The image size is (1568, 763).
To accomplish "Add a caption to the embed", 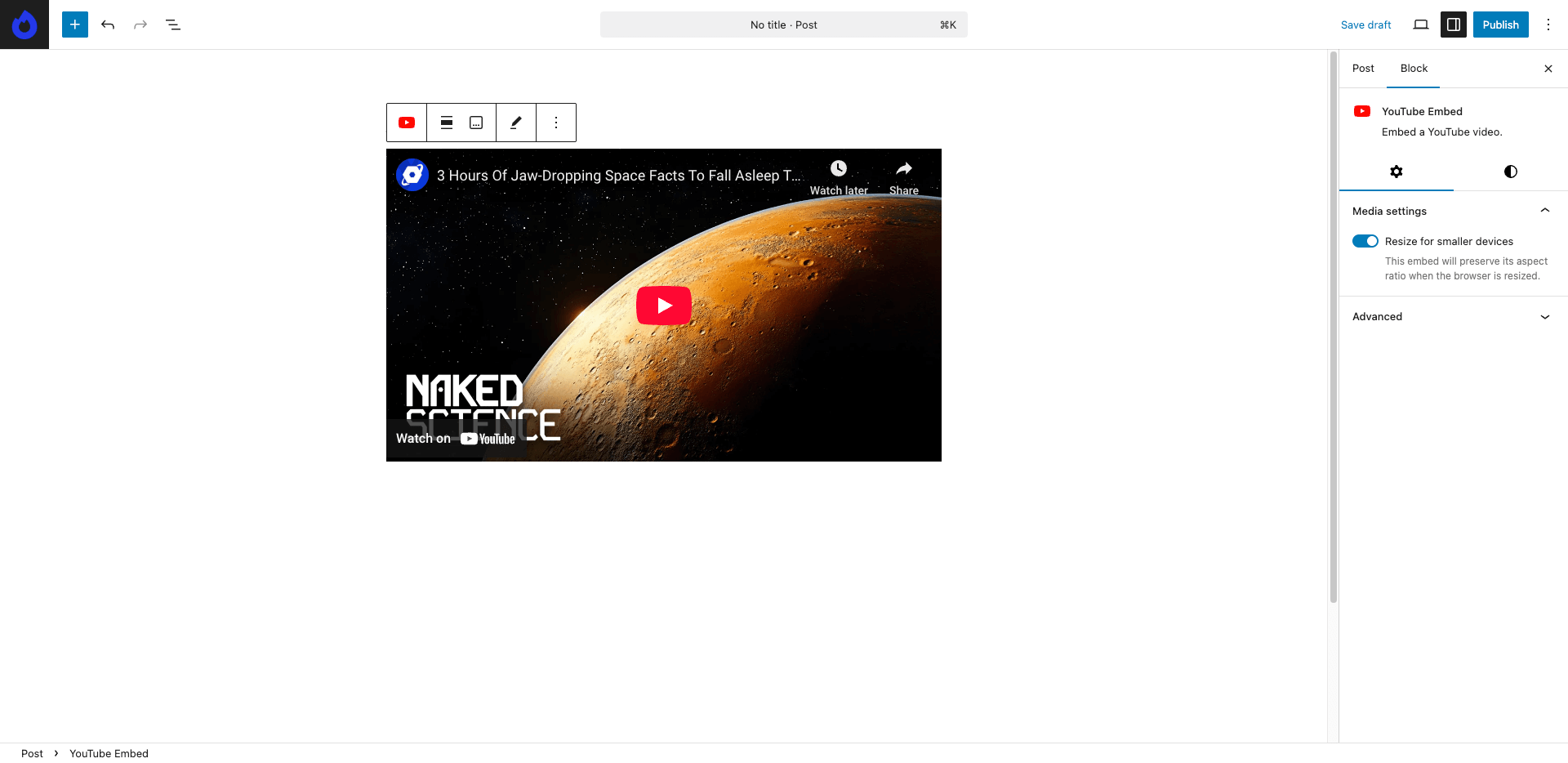I will (x=476, y=123).
